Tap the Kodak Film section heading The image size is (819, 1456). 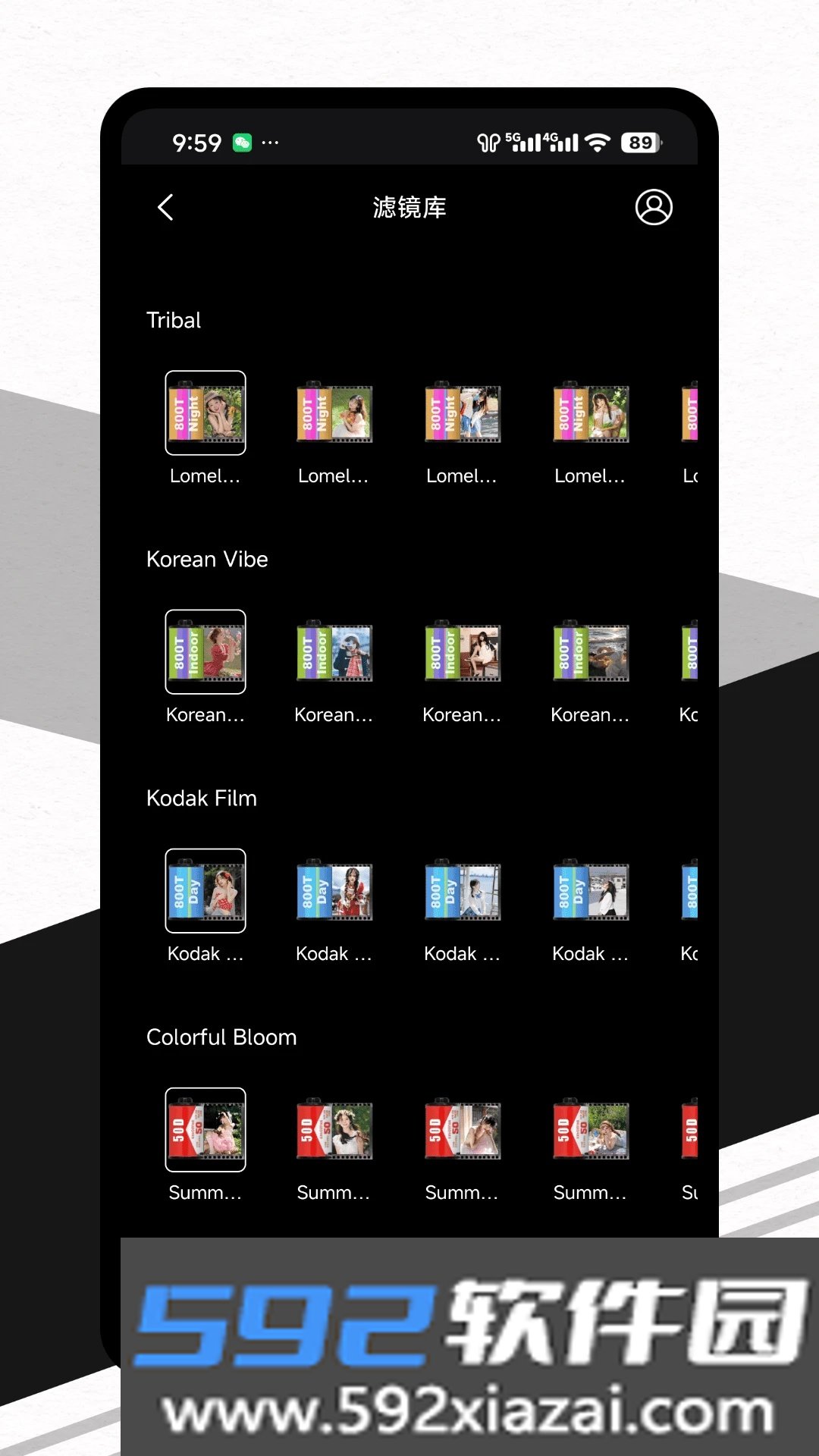coord(202,798)
